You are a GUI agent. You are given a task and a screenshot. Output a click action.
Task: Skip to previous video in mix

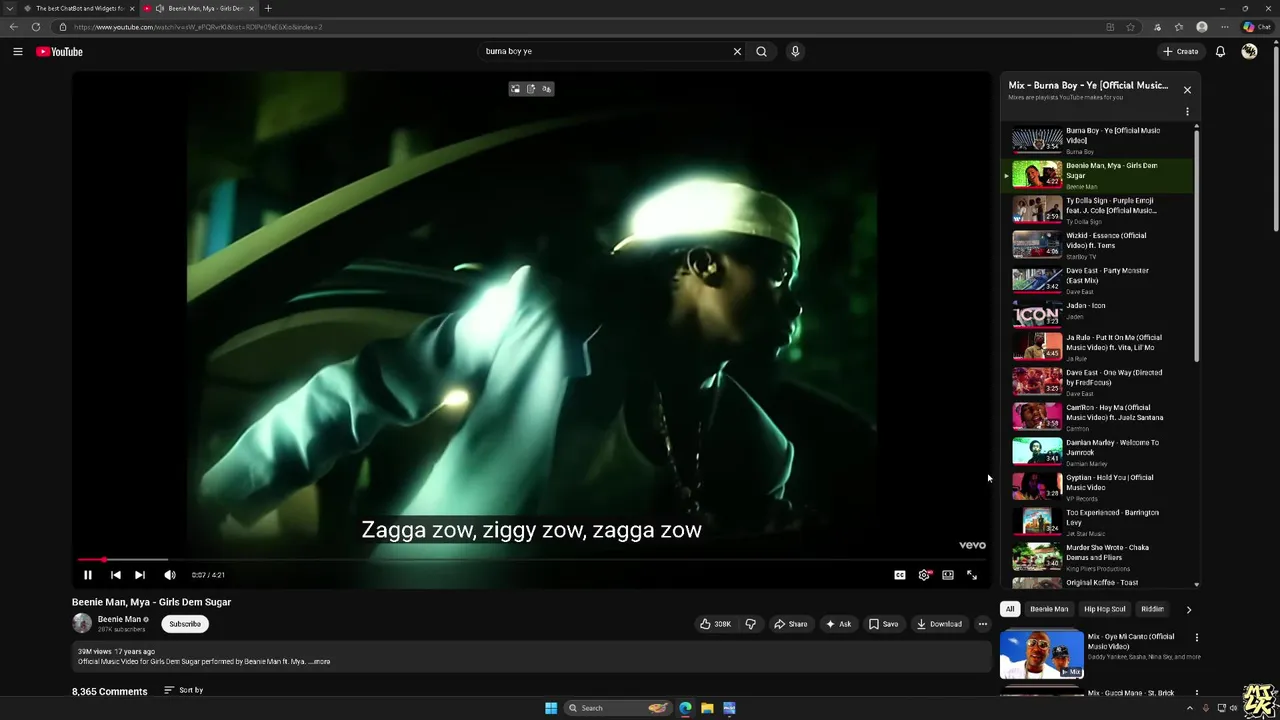click(x=115, y=575)
